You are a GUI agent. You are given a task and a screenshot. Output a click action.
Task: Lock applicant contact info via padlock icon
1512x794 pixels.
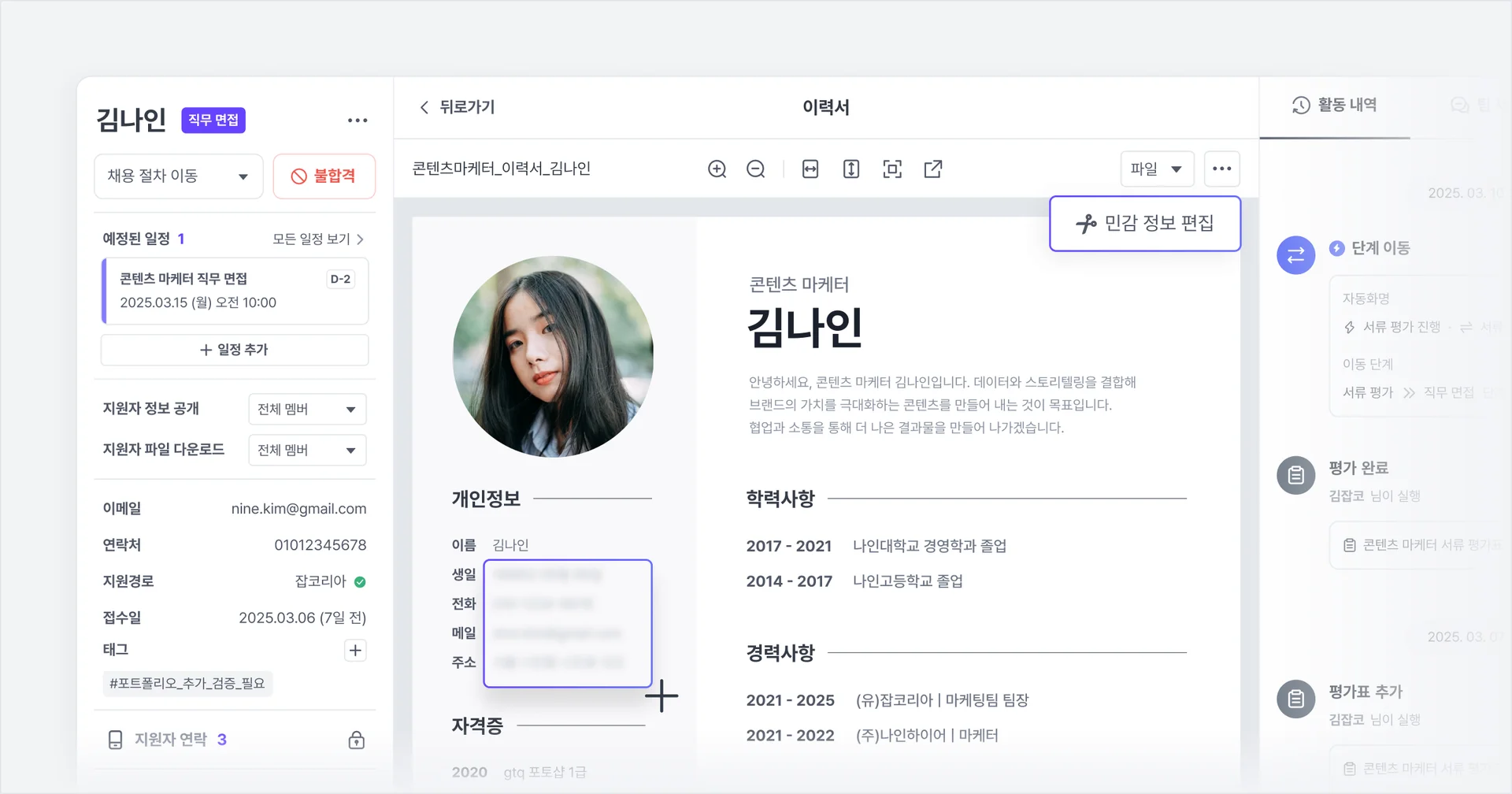click(x=357, y=740)
